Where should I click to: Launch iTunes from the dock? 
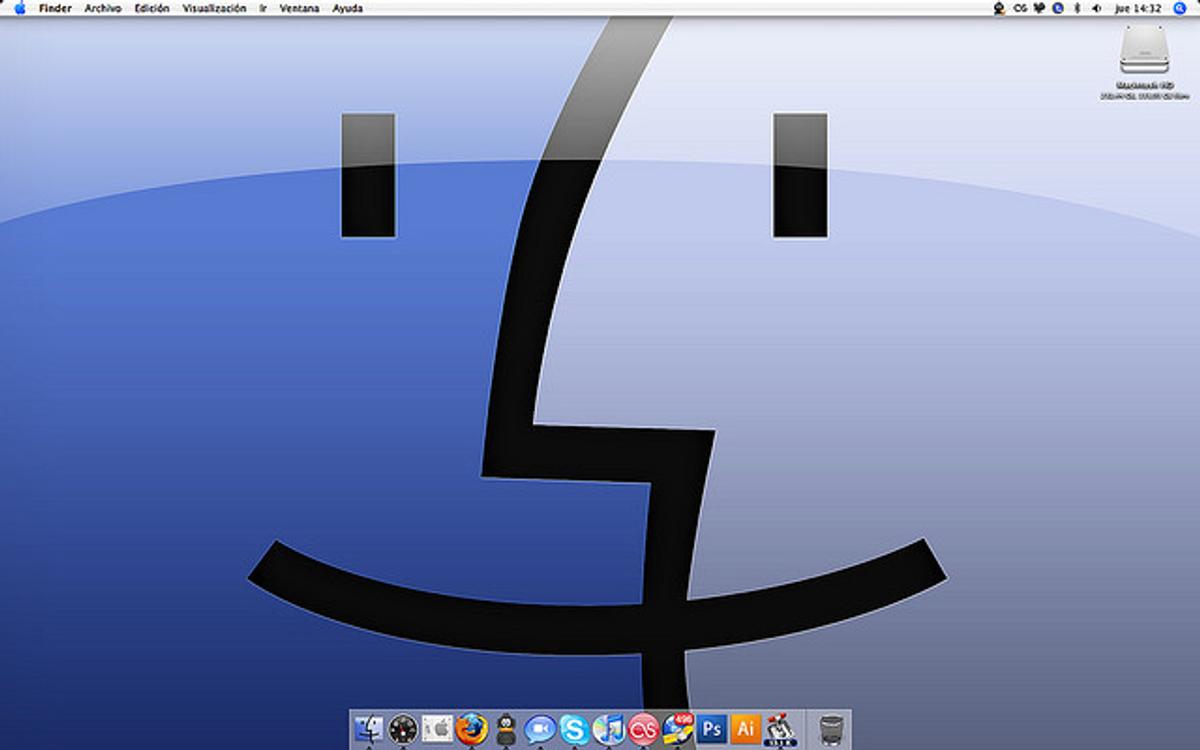point(607,730)
